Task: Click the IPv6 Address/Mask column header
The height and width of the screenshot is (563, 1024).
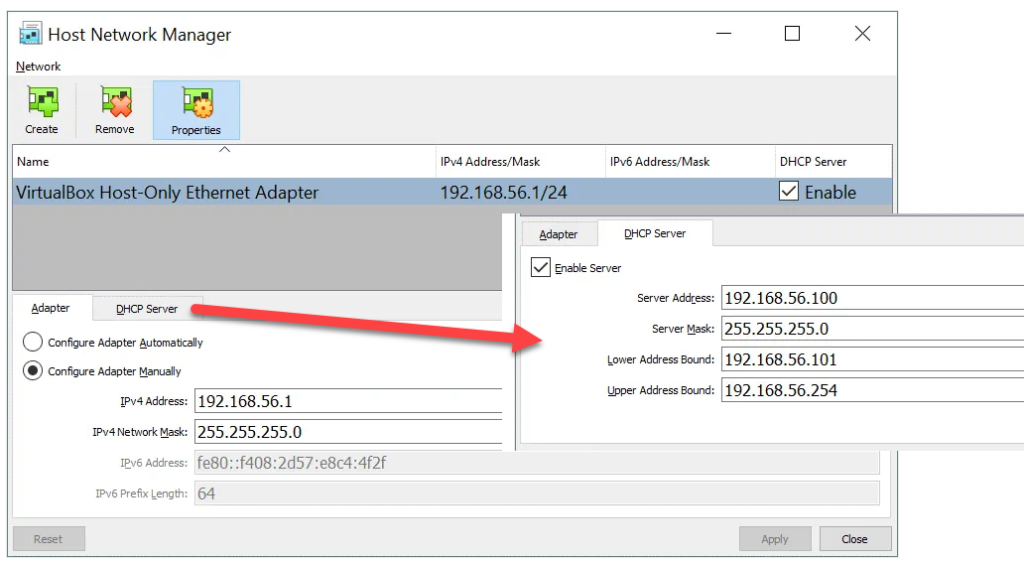Action: [x=690, y=161]
